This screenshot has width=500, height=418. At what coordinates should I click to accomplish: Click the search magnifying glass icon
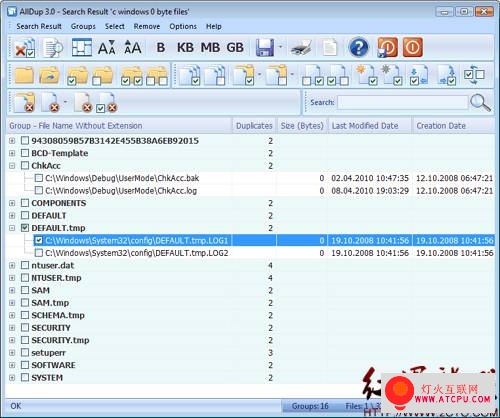(x=480, y=103)
